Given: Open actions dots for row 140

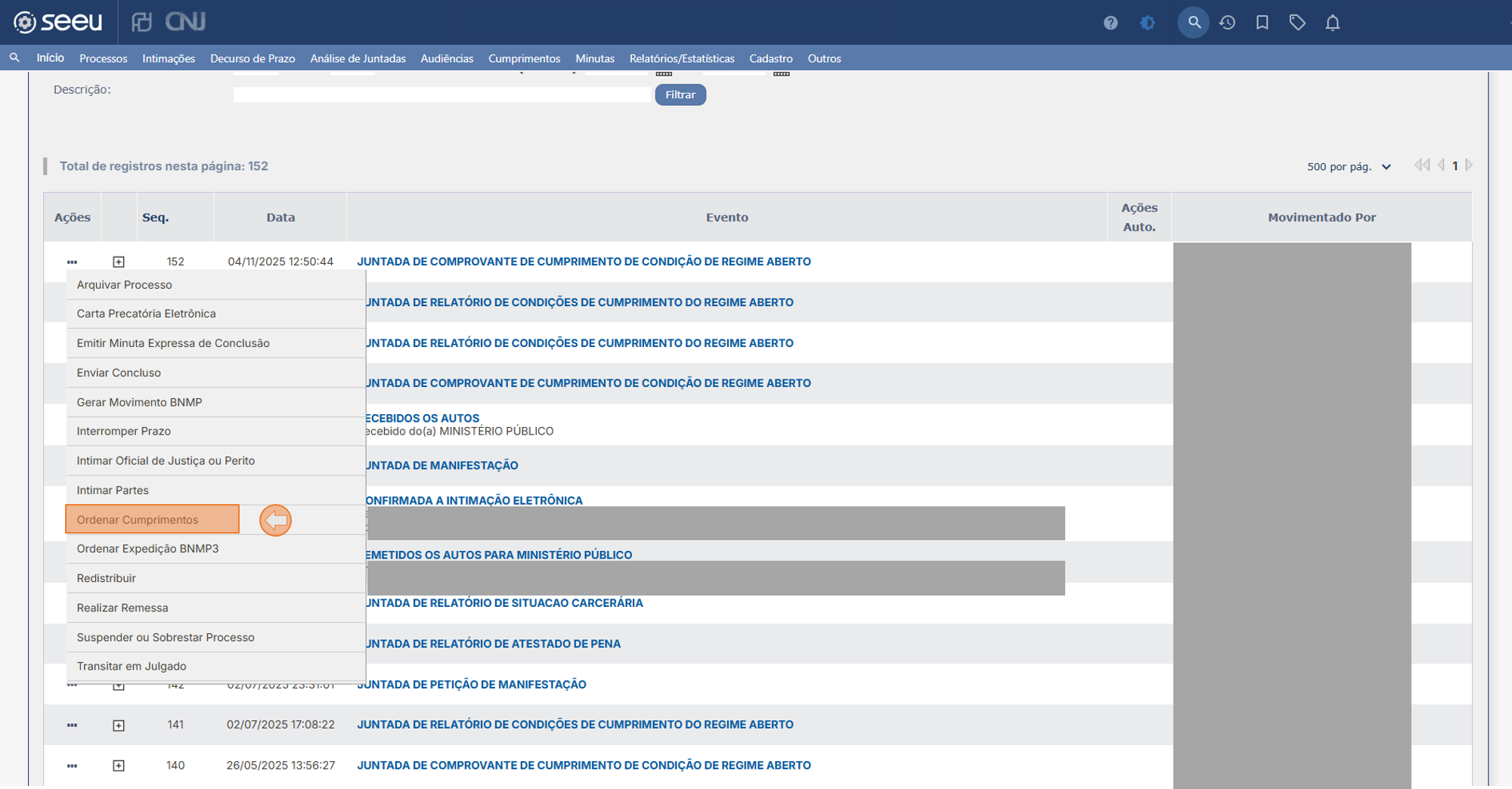Looking at the screenshot, I should tap(72, 766).
